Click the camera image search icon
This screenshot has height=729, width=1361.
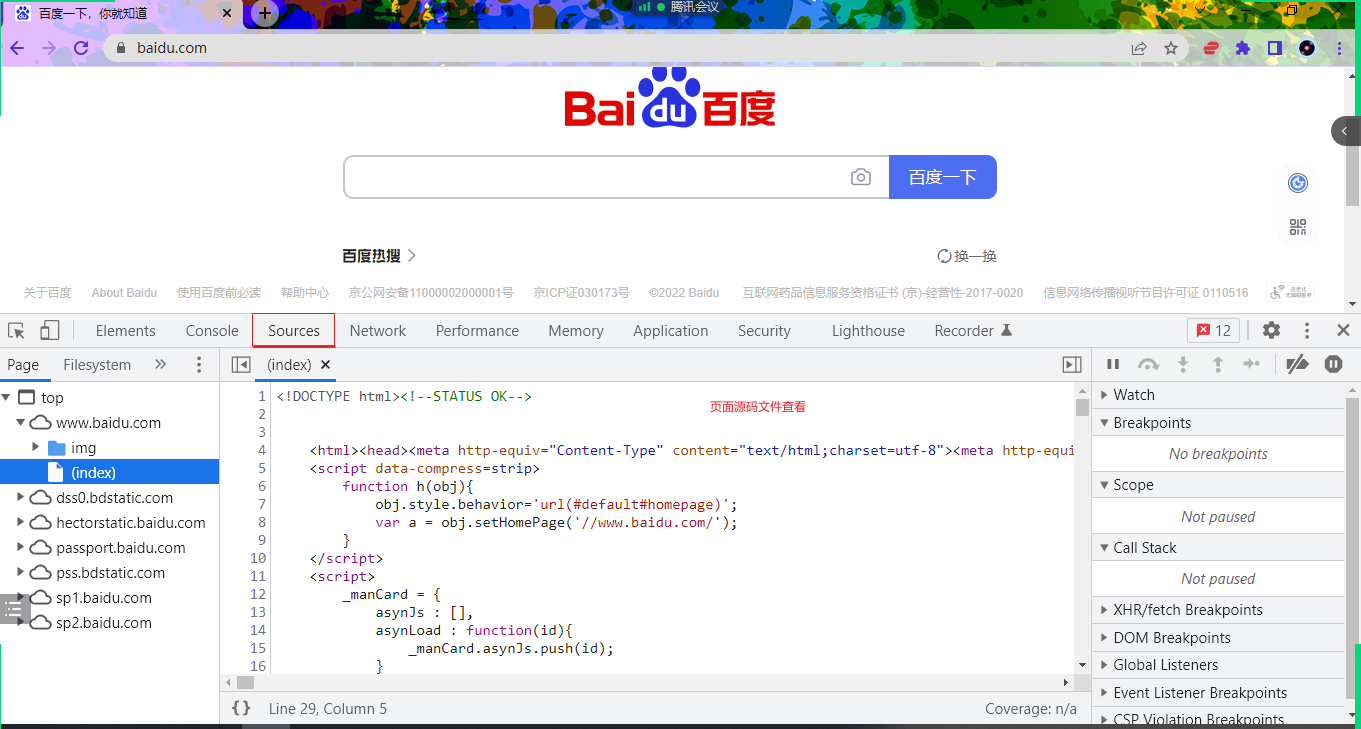point(861,177)
